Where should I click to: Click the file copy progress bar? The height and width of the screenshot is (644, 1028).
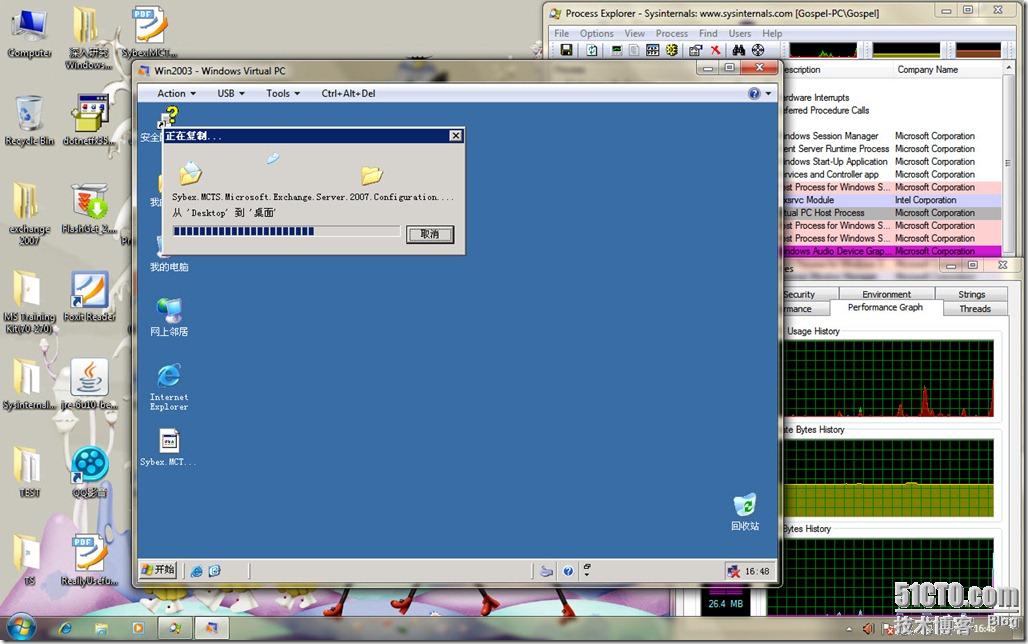286,231
